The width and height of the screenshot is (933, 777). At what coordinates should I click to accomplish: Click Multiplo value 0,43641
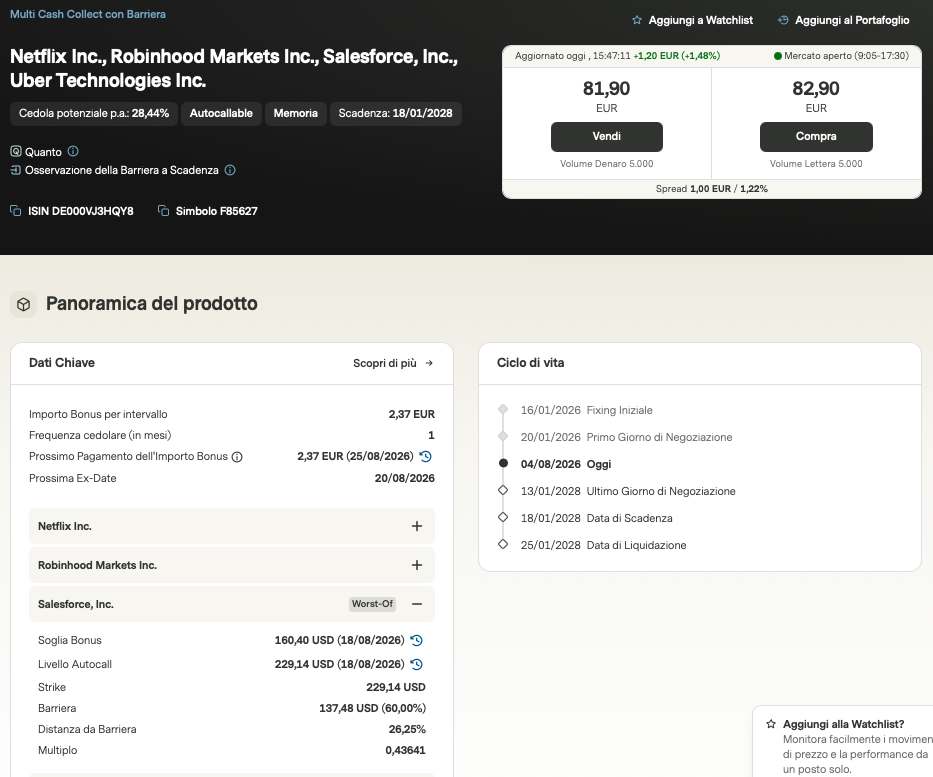(x=405, y=750)
